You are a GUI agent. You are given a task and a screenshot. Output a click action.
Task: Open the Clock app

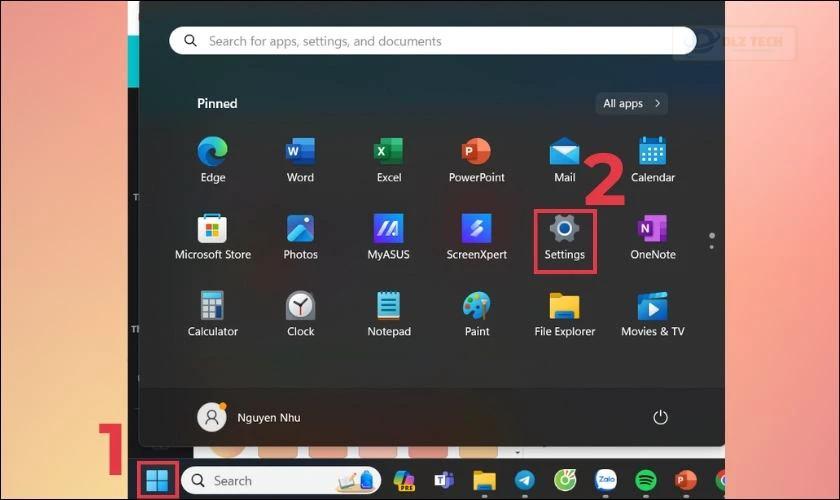300,314
